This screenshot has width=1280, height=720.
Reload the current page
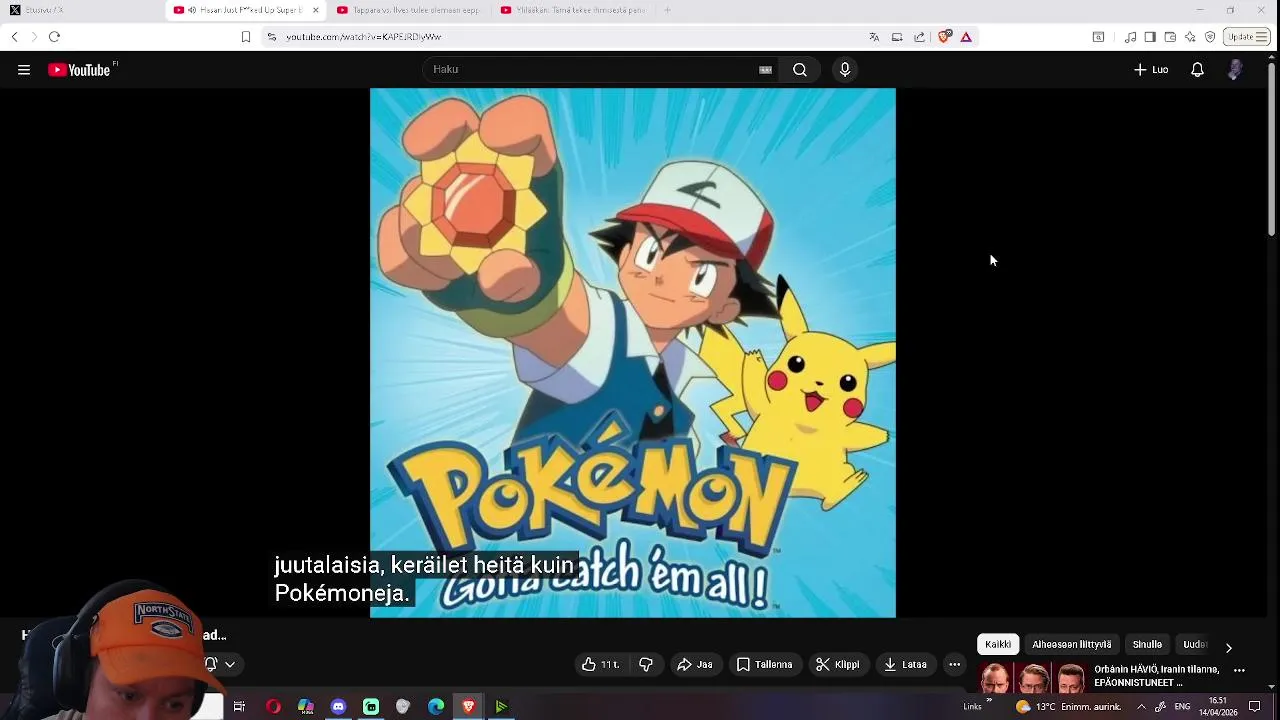[55, 37]
